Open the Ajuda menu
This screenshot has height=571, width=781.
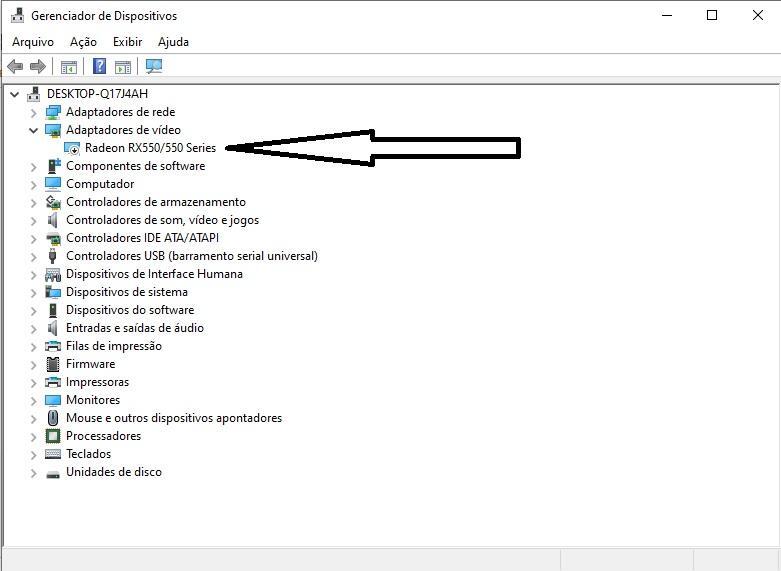173,42
